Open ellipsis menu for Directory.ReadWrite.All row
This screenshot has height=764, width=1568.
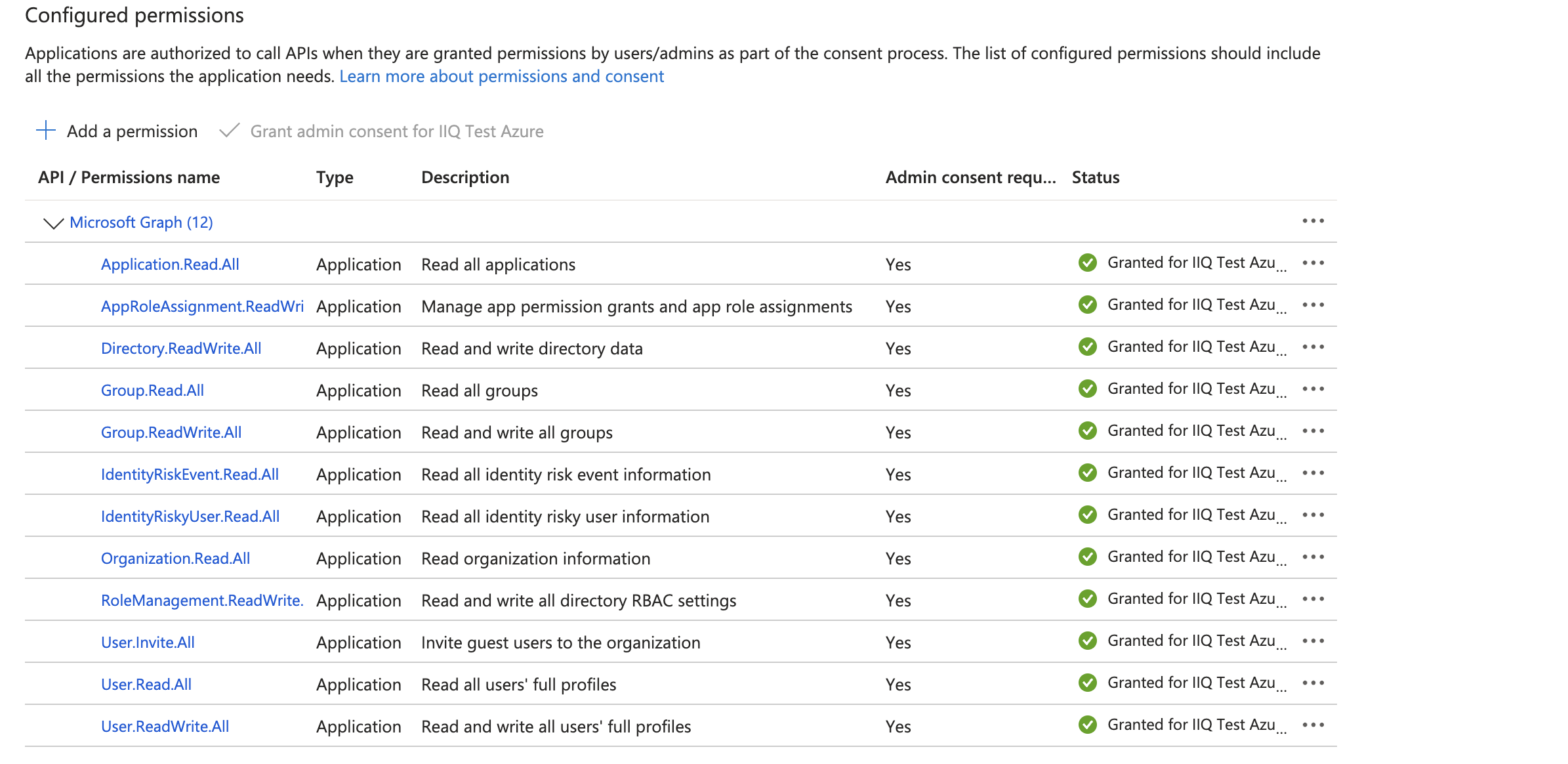point(1313,347)
